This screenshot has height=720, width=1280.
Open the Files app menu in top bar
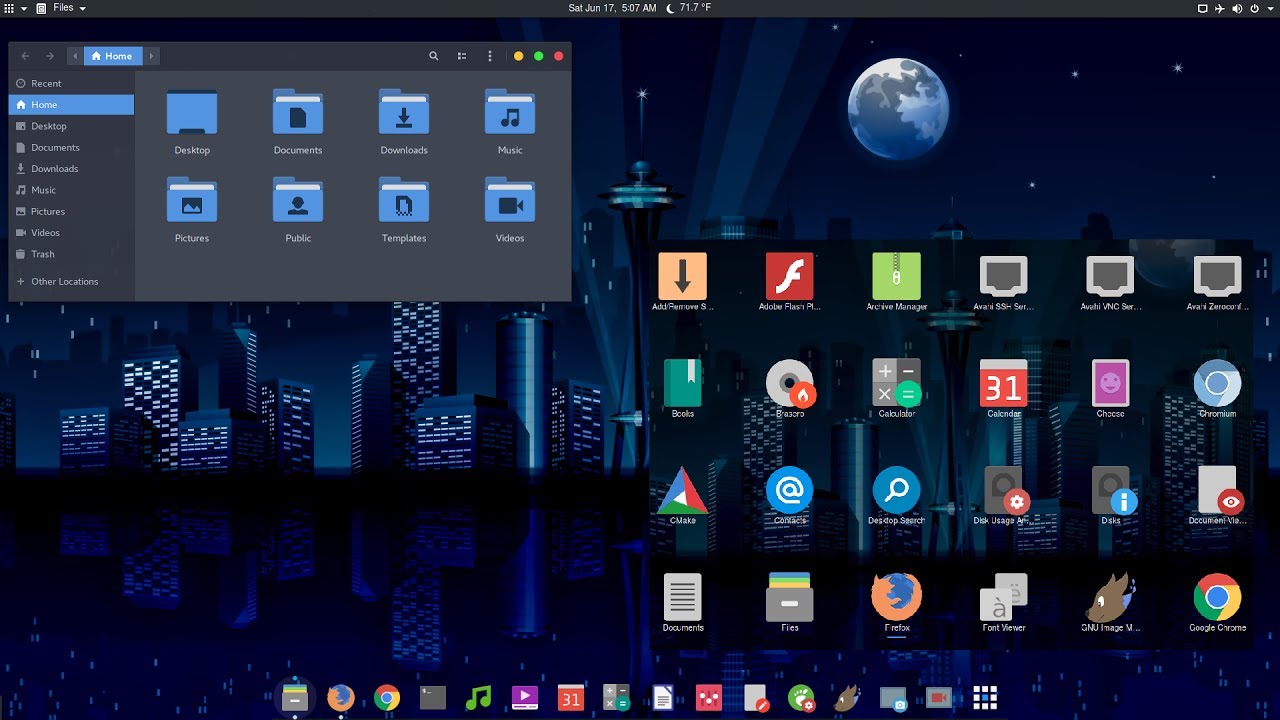61,8
